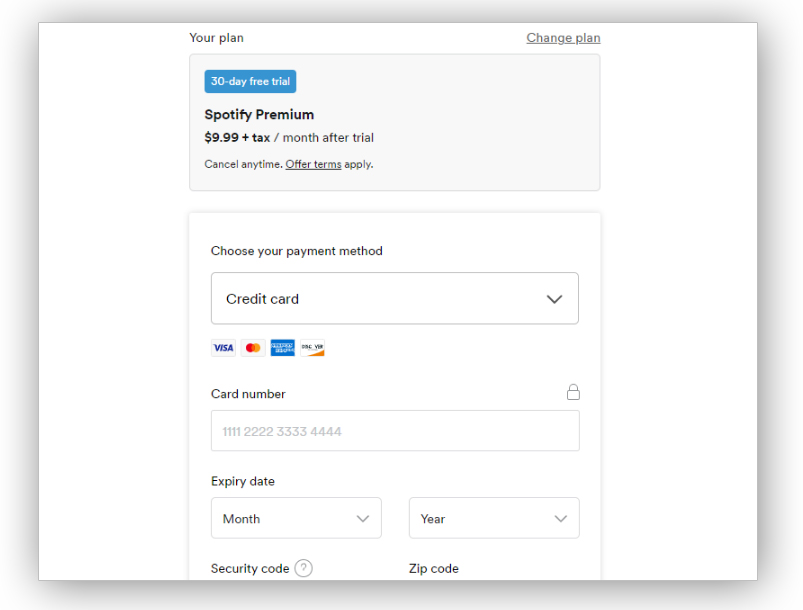Expand the Month expiry dropdown
Viewport: 803px width, 610px height.
pos(295,518)
